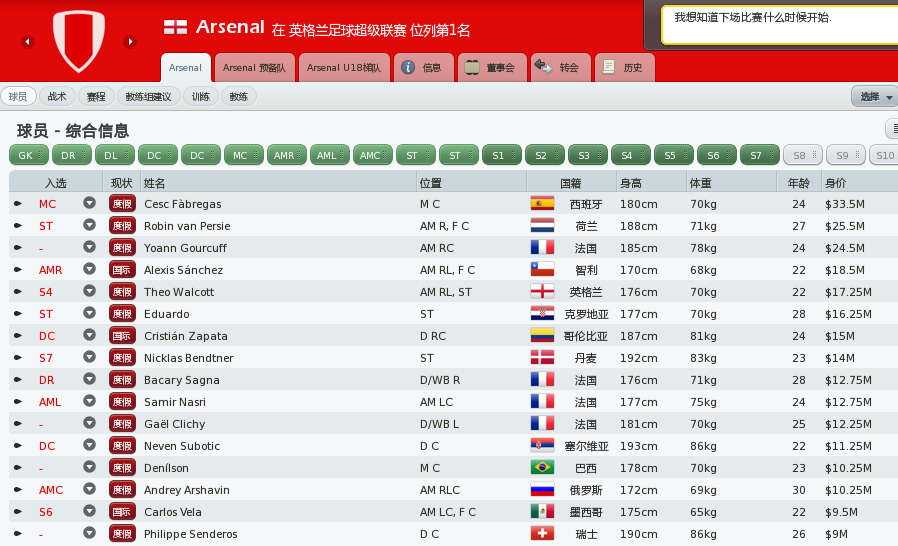Toggle the GK position filter pill
The width and height of the screenshot is (898, 546).
tap(29, 155)
